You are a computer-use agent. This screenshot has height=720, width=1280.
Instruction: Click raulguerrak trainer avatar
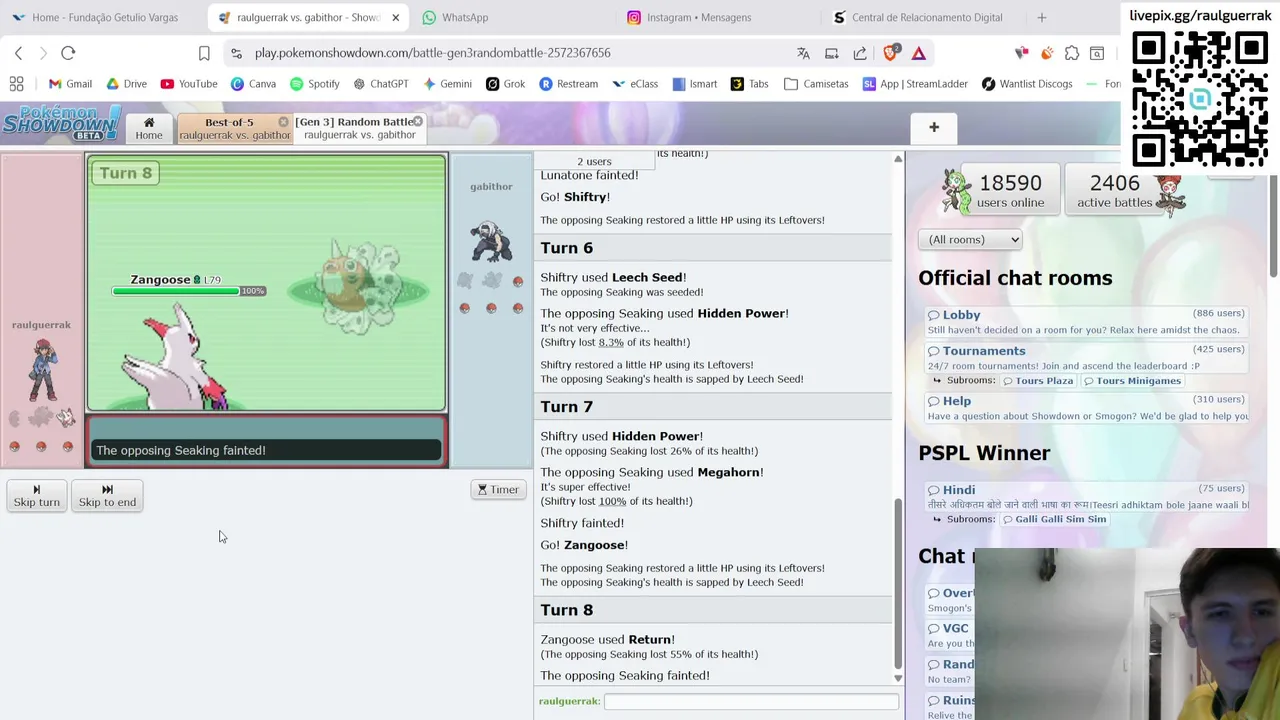tap(42, 370)
